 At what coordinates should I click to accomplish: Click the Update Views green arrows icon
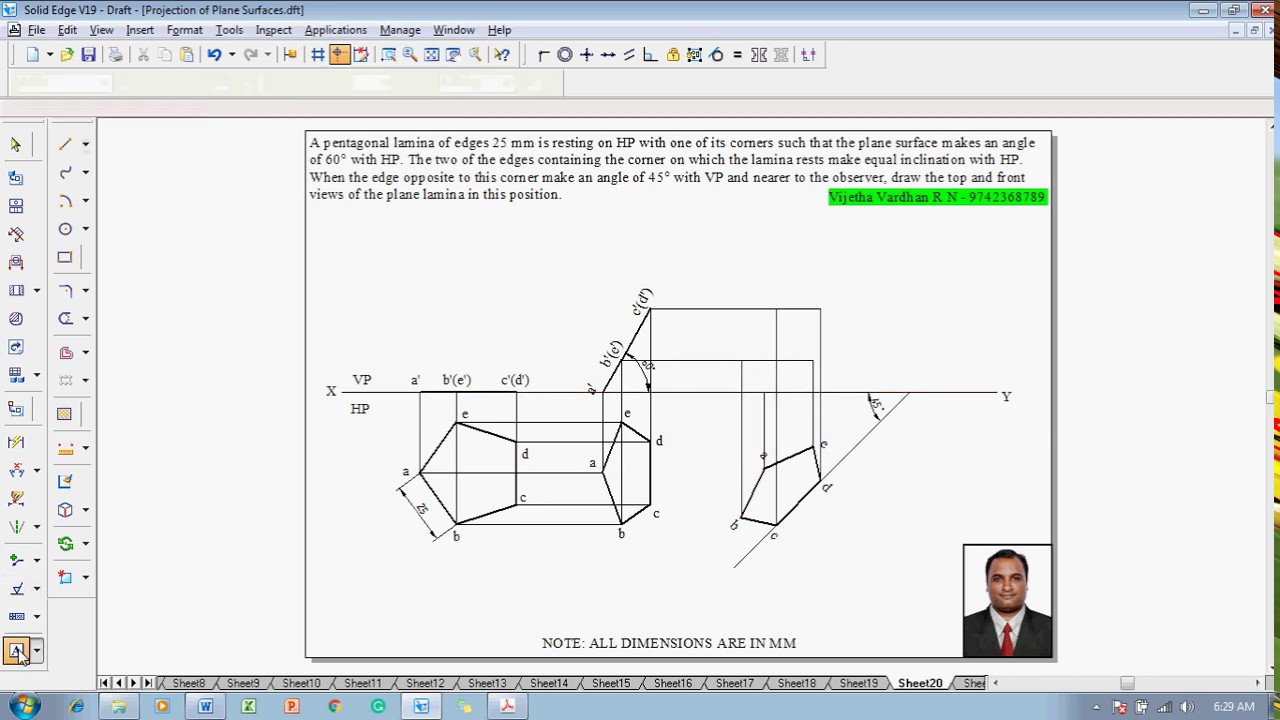[x=65, y=544]
